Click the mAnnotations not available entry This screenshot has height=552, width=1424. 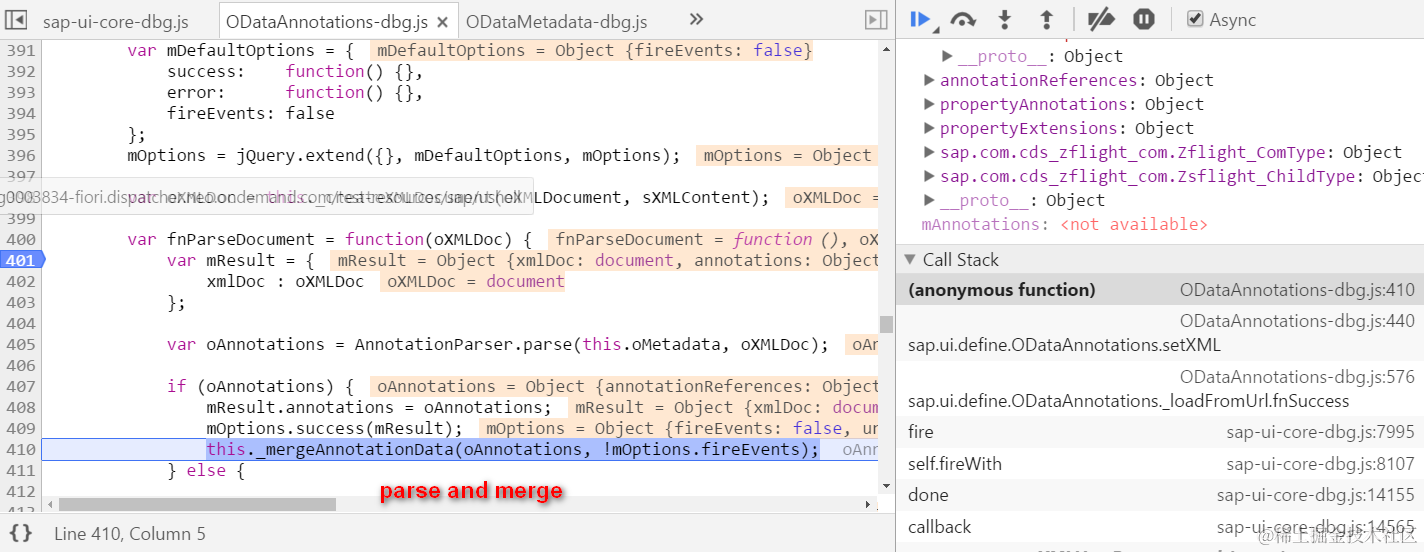coord(1064,224)
